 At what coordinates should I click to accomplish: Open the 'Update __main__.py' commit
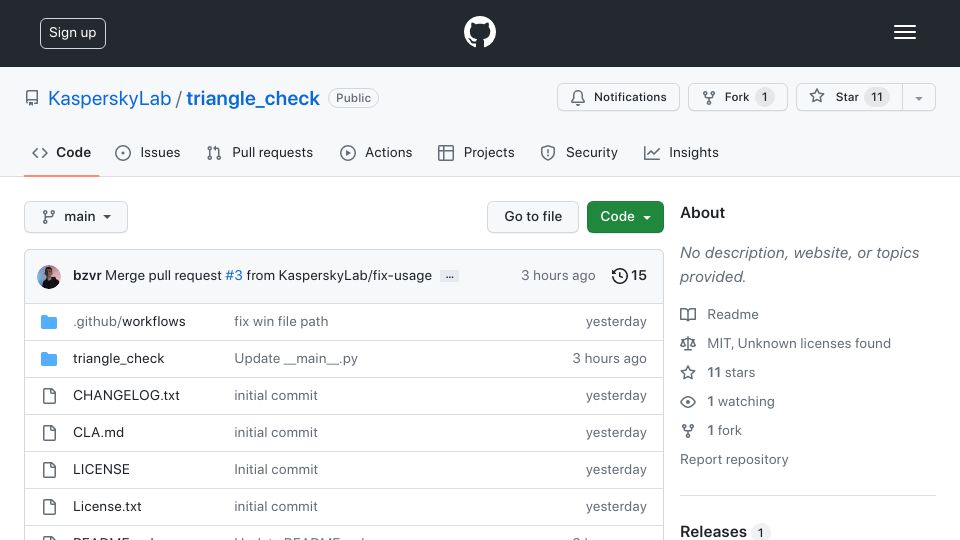point(296,359)
